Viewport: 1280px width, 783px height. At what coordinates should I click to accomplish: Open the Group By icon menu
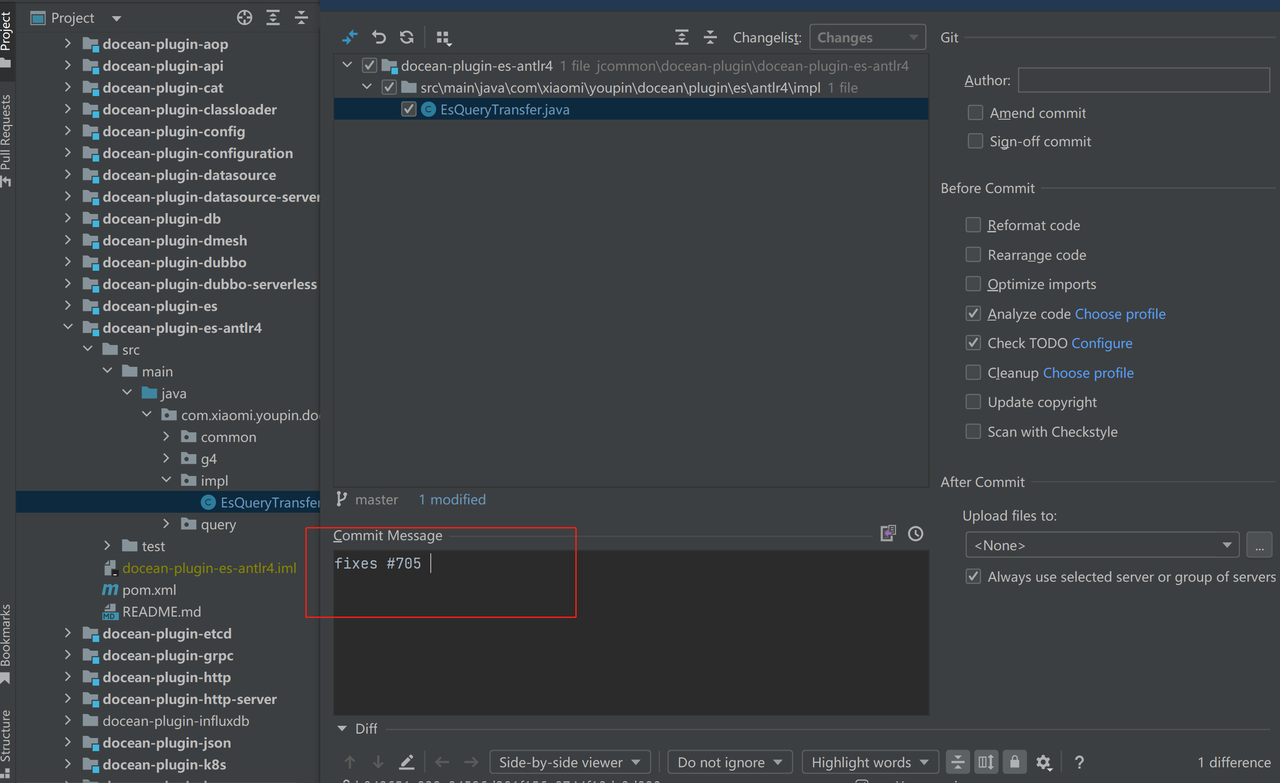[x=444, y=37]
